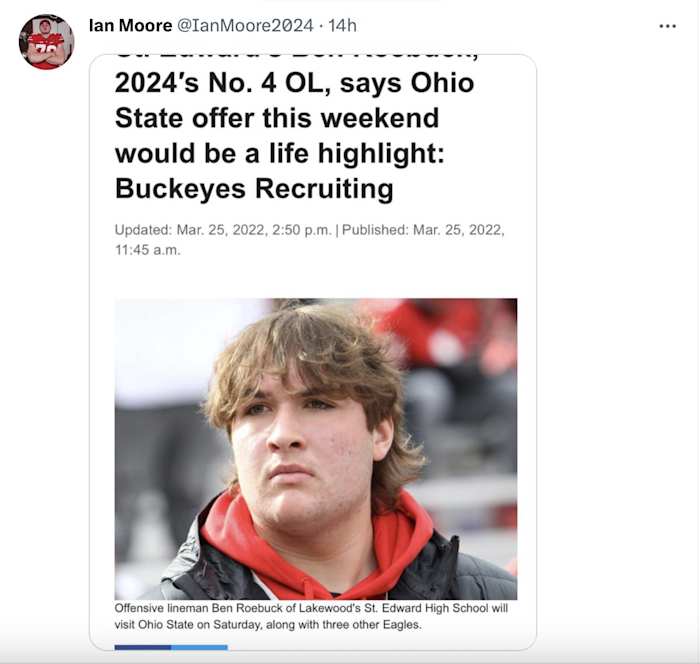The image size is (700, 664).
Task: Click the dark blue share bar segment
Action: click(x=142, y=648)
